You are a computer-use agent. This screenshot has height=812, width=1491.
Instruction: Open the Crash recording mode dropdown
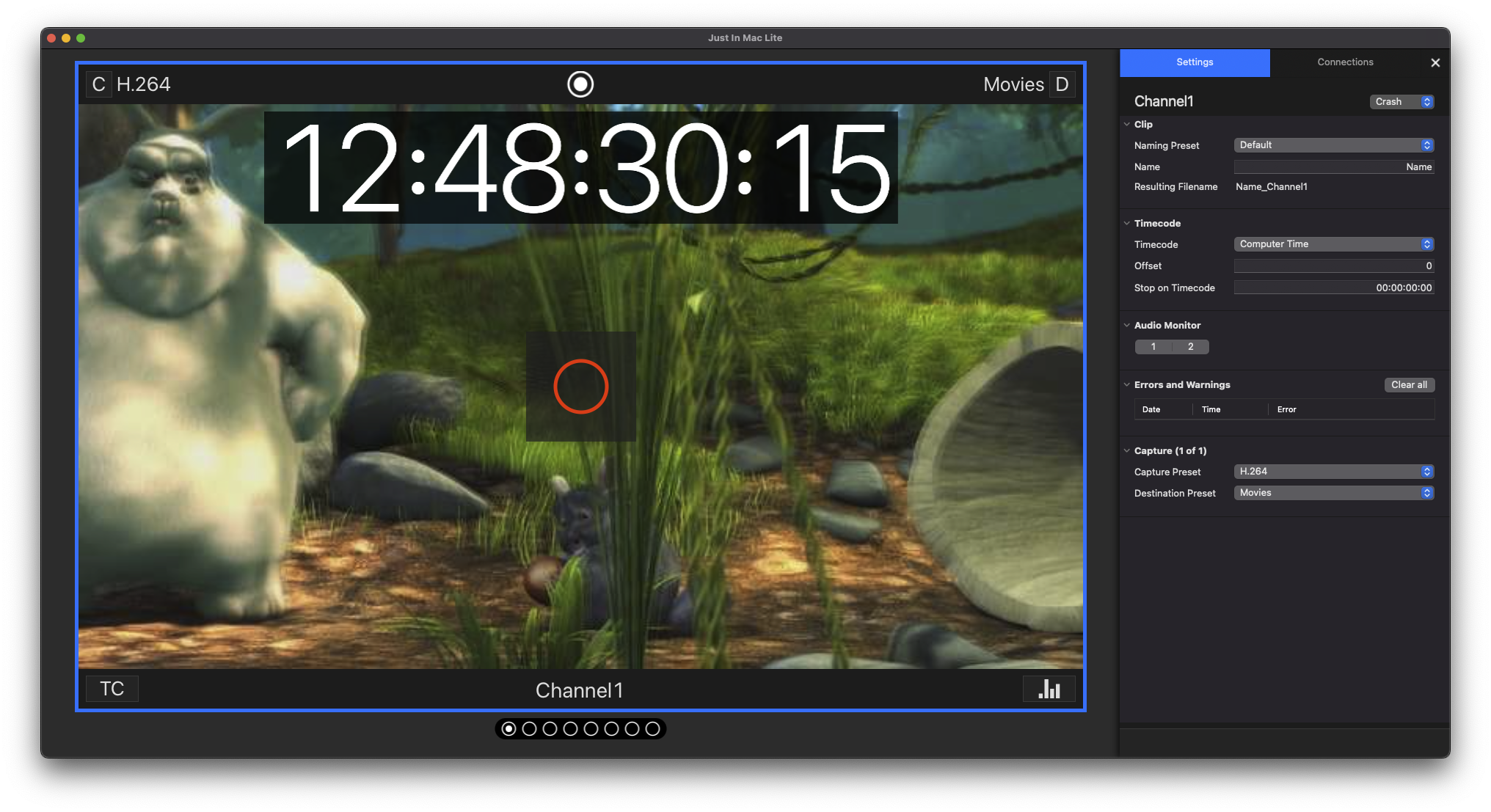(x=1401, y=102)
